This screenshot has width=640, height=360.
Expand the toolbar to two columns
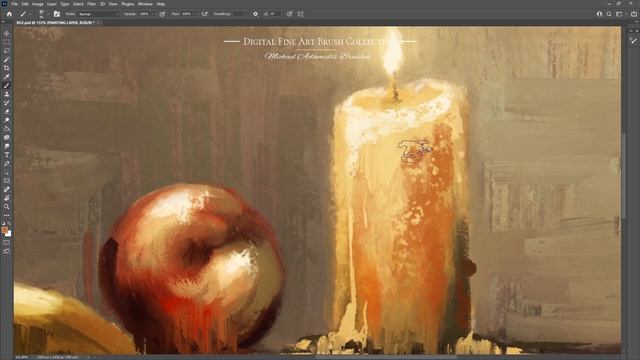click(x=4, y=22)
